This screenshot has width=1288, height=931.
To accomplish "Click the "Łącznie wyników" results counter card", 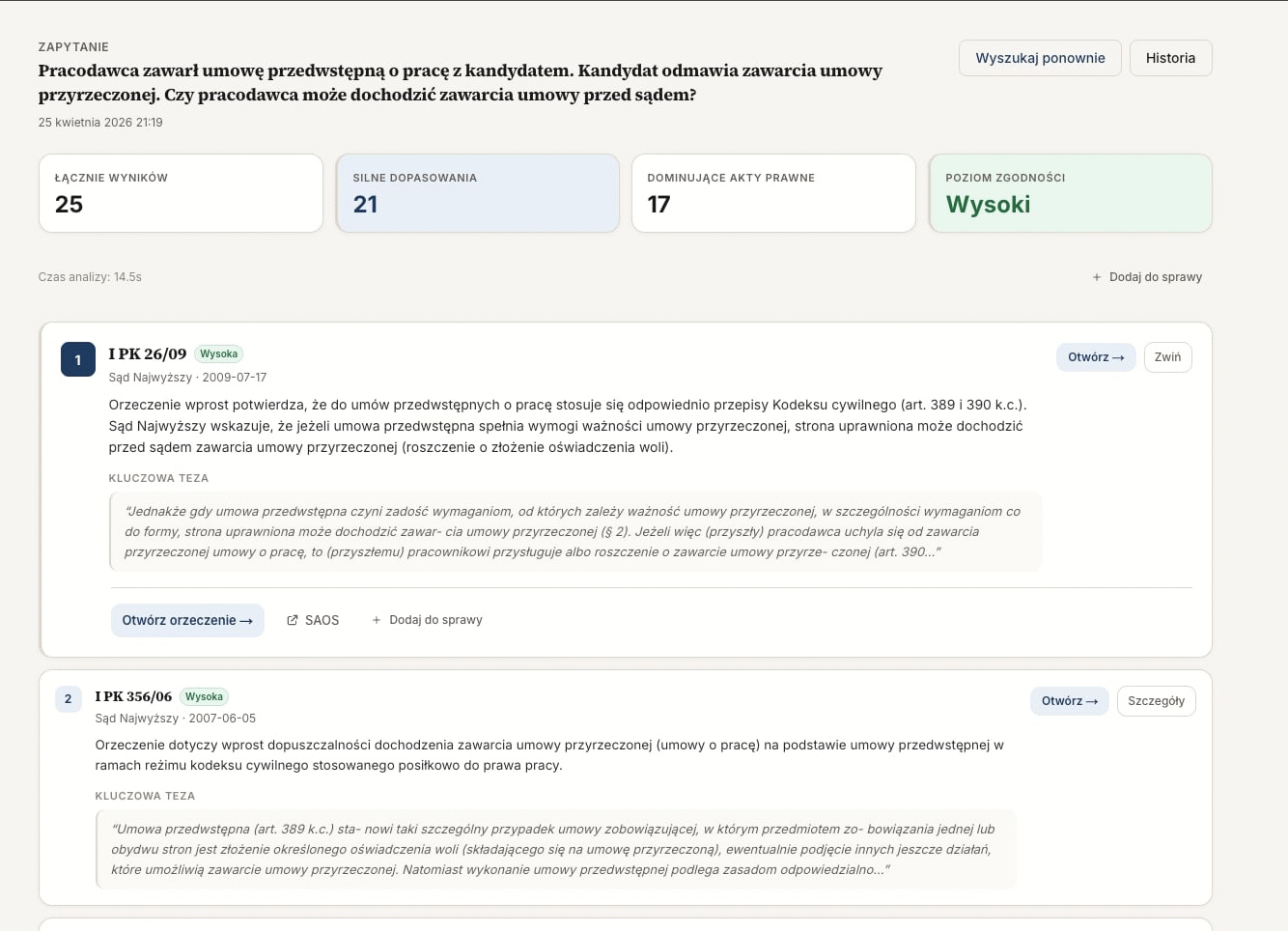I will (181, 192).
